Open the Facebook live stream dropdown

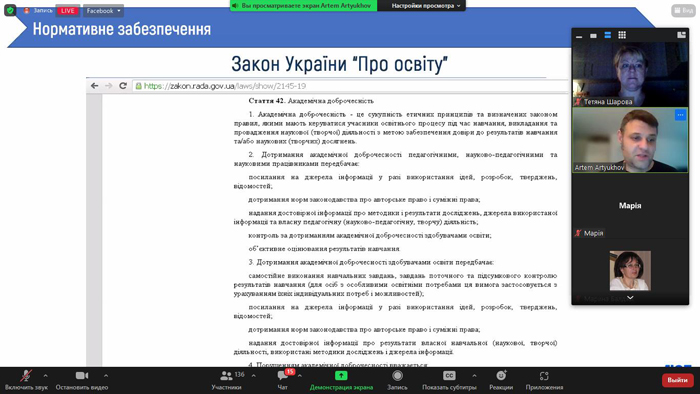103,11
